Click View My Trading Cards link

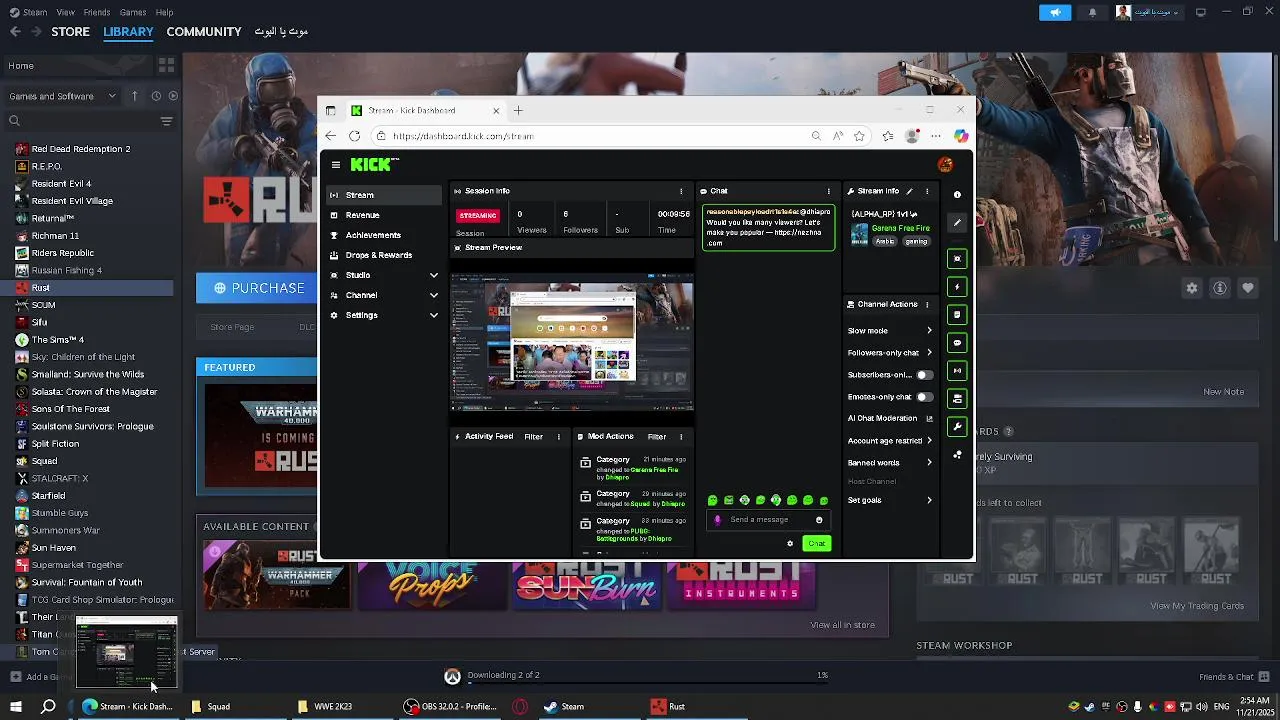1197,606
